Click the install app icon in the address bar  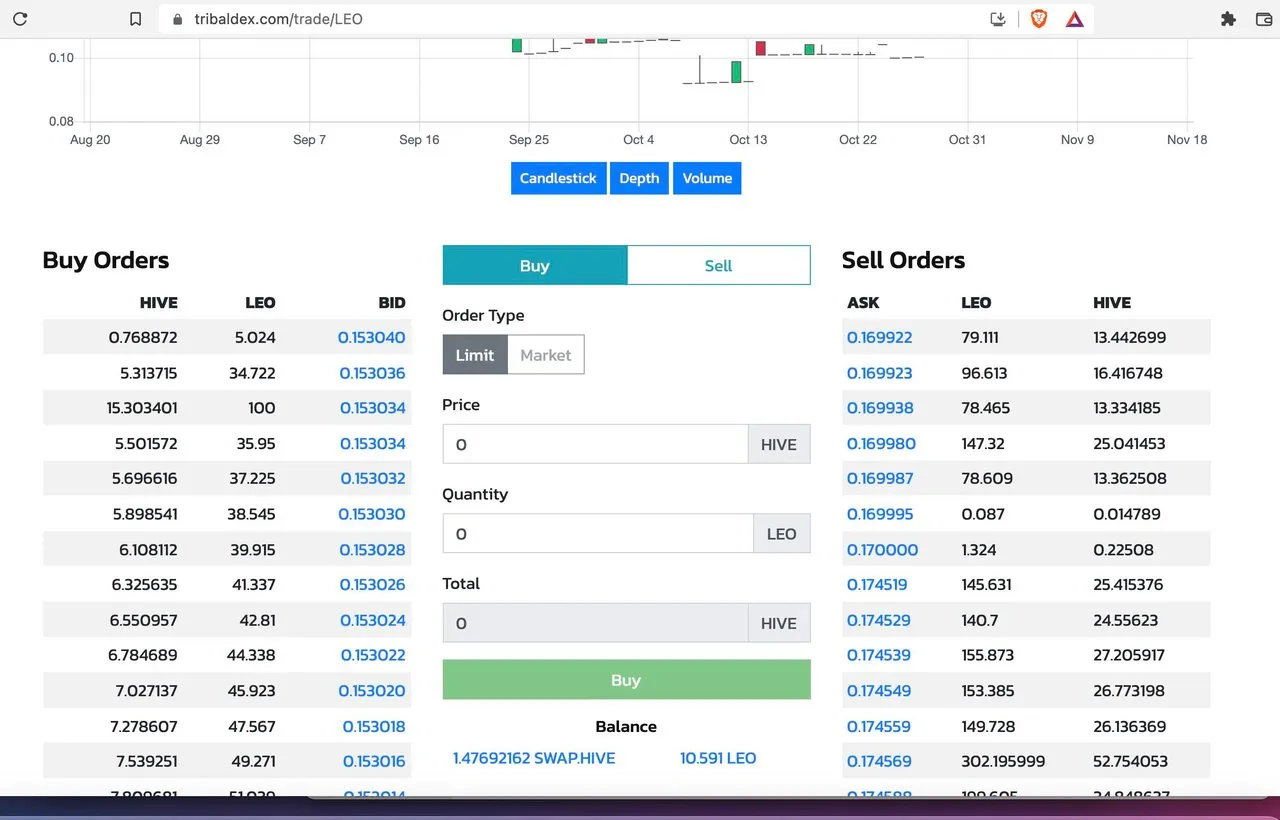pos(998,19)
